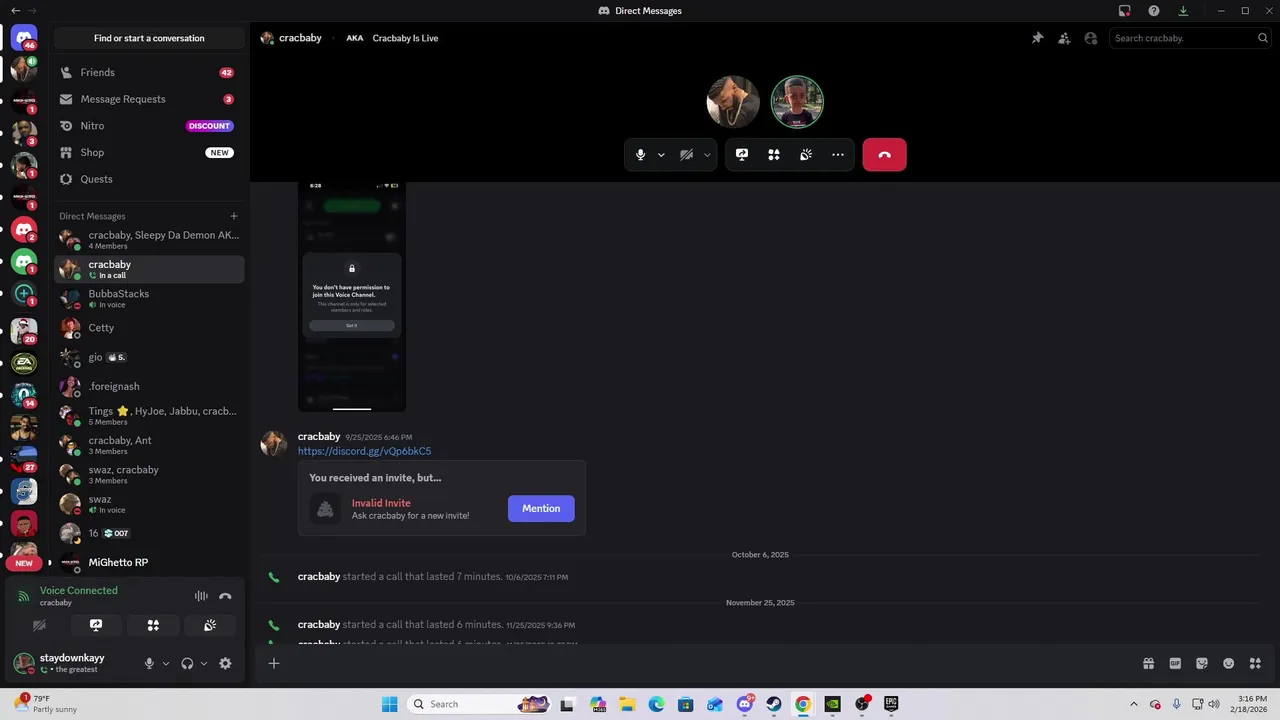This screenshot has height=720, width=1280.
Task: Open input device options arrow in user panel
Action: (166, 663)
